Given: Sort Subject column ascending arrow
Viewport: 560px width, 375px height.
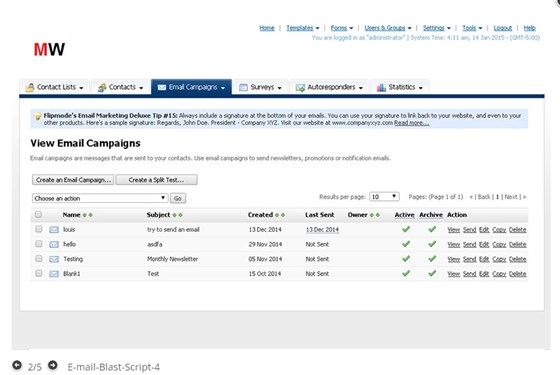Looking at the screenshot, I should [174, 215].
